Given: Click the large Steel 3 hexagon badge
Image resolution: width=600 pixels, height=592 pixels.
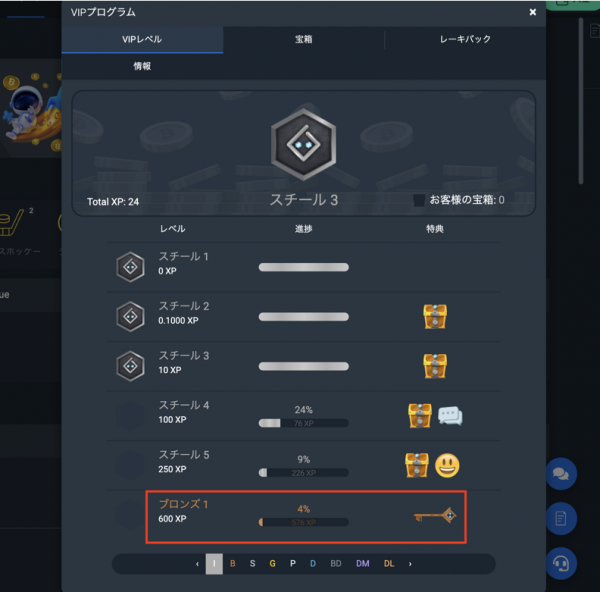Looking at the screenshot, I should [303, 144].
